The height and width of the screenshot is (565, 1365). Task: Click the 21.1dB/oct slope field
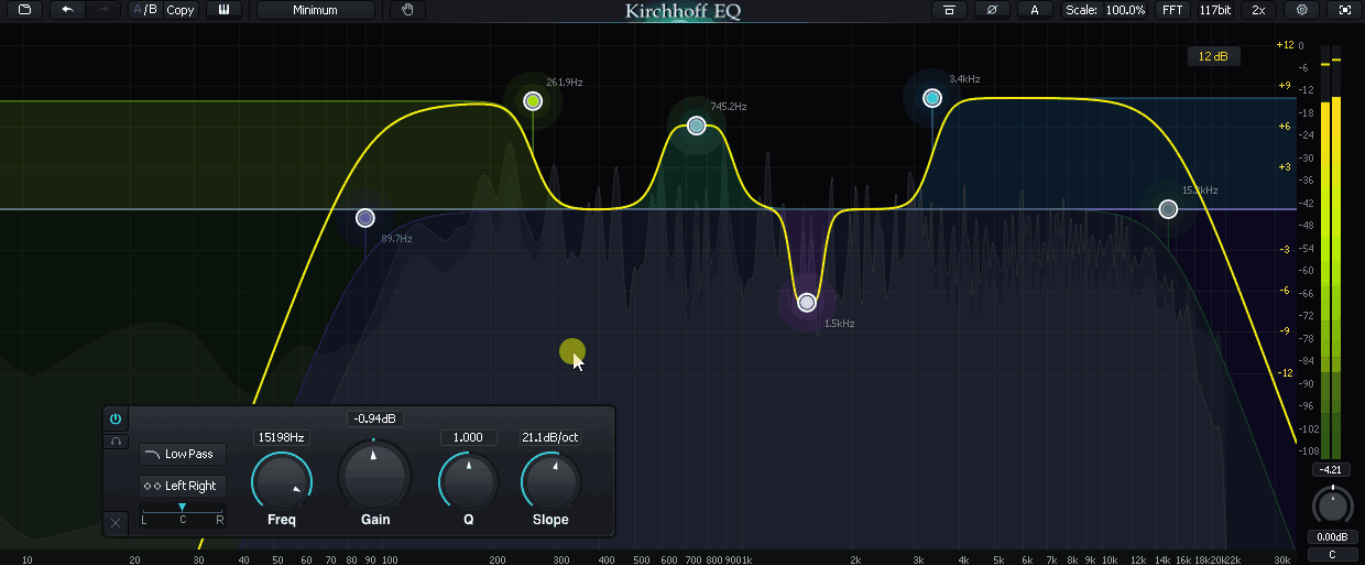pyautogui.click(x=550, y=437)
